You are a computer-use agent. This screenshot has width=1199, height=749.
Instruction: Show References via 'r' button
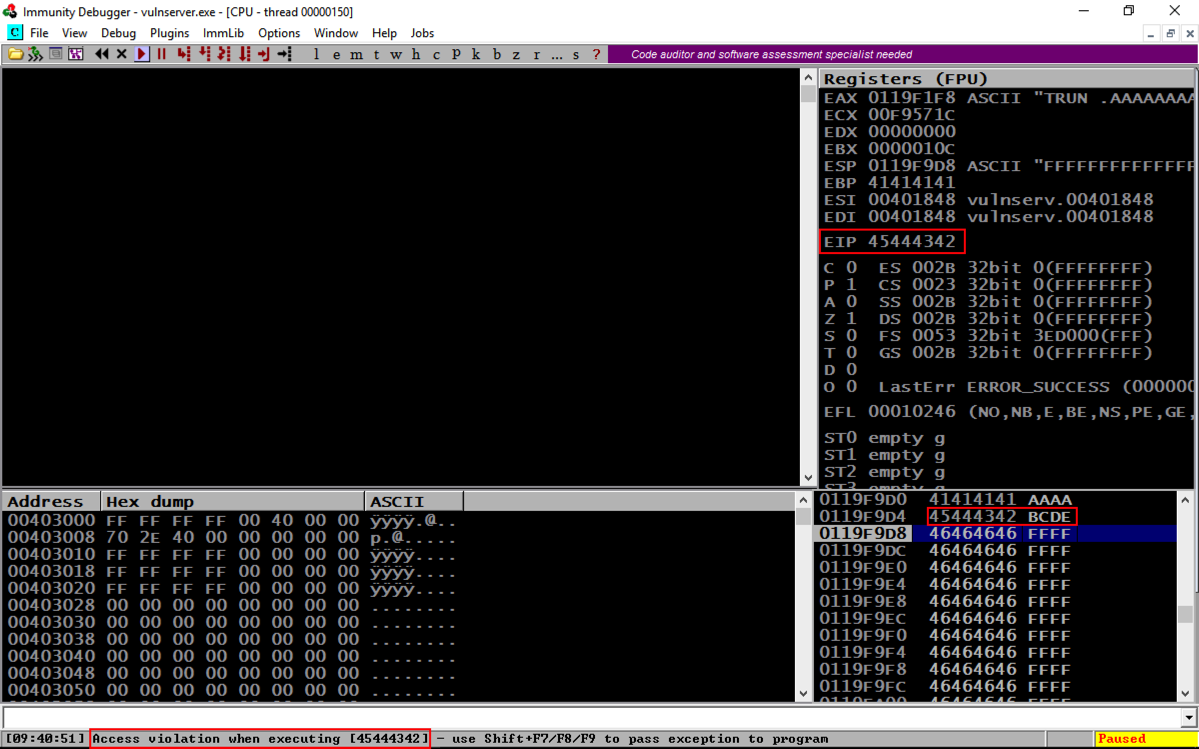(x=536, y=54)
